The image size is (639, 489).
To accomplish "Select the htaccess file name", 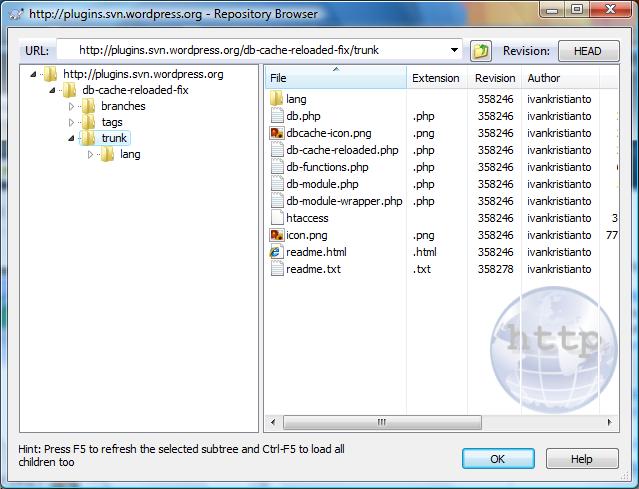I will [307, 218].
